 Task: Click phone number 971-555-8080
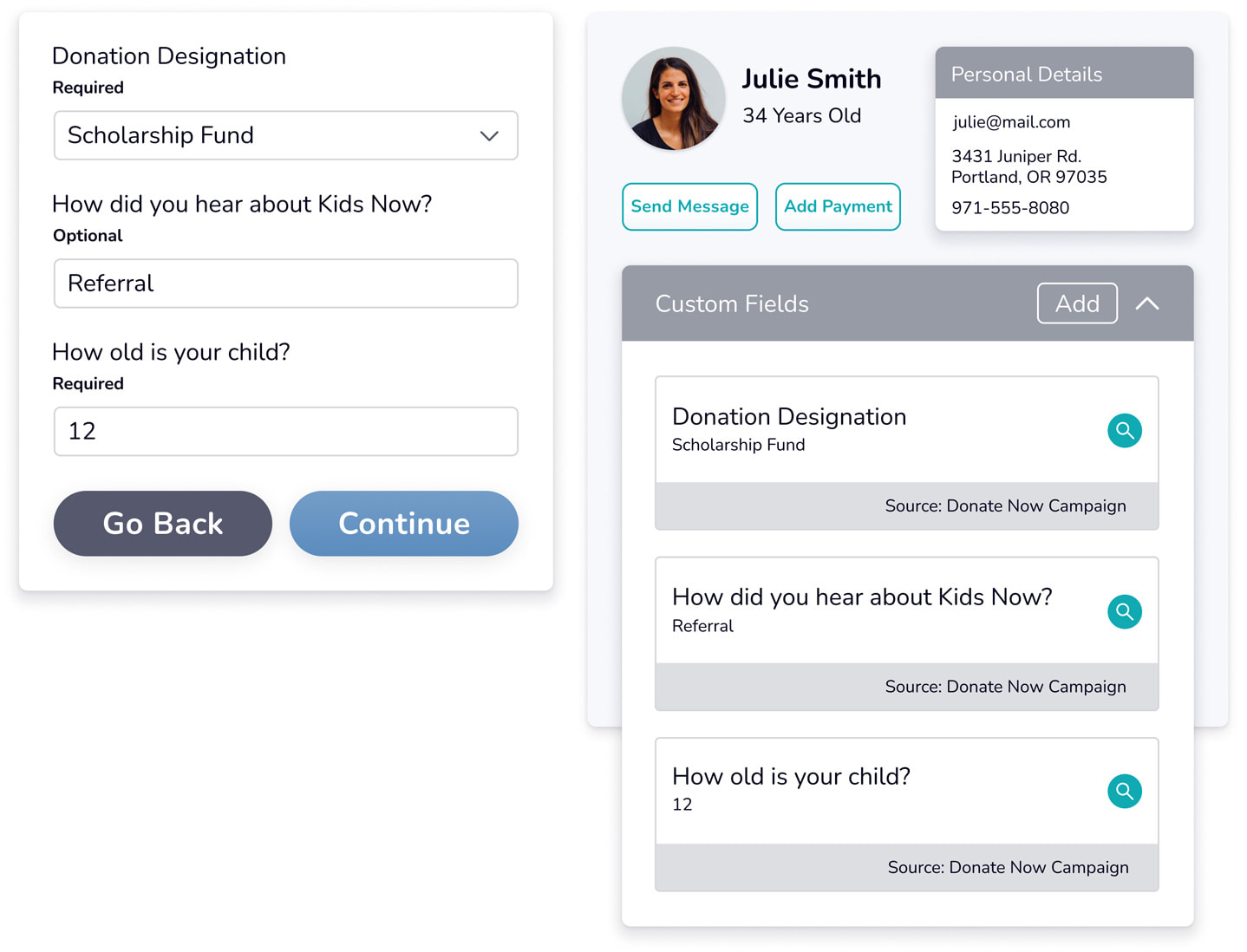(x=1010, y=208)
